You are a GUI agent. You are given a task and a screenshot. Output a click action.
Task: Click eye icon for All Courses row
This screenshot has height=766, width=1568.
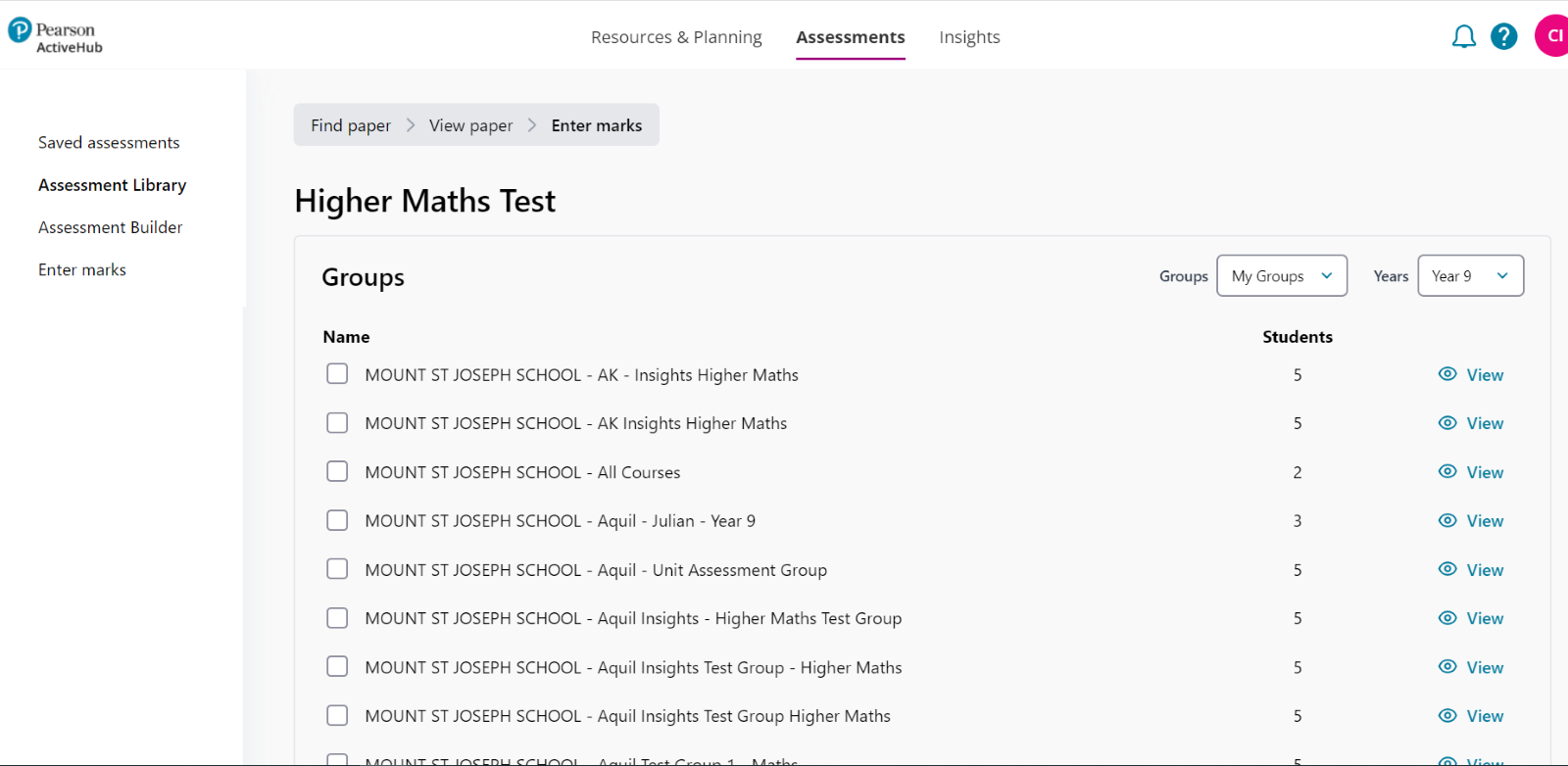tap(1447, 471)
